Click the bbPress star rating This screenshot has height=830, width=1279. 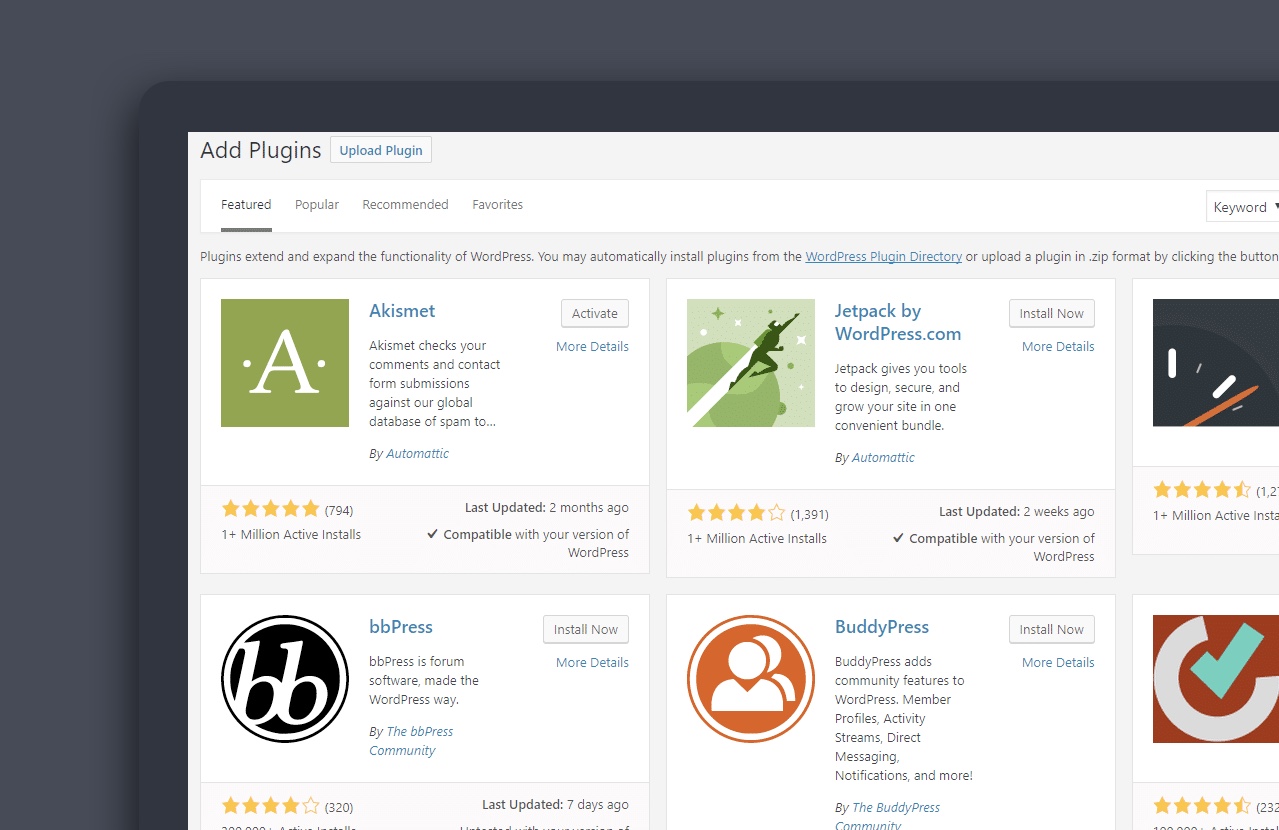coord(270,806)
